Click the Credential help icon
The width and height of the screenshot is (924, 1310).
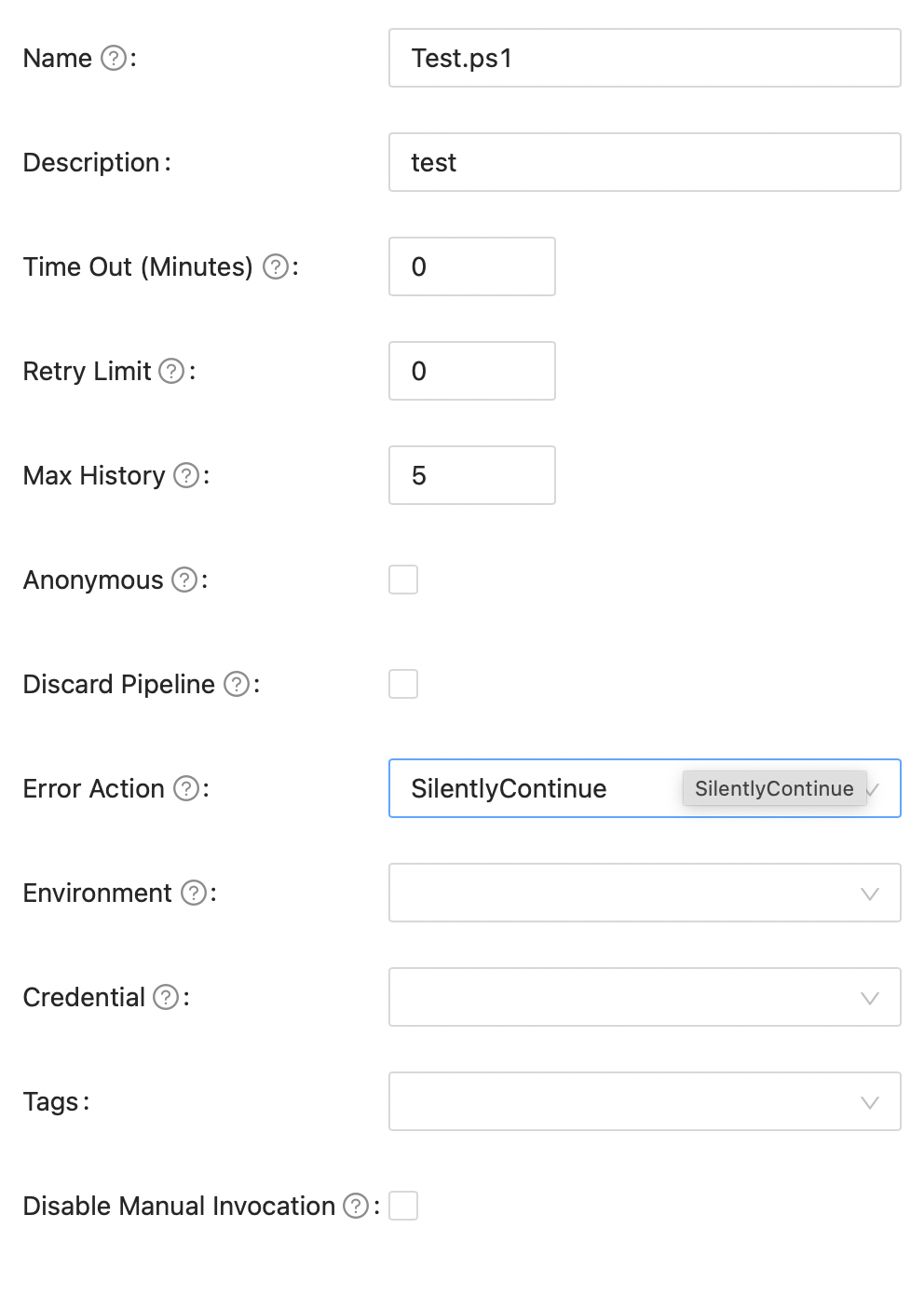click(x=166, y=997)
